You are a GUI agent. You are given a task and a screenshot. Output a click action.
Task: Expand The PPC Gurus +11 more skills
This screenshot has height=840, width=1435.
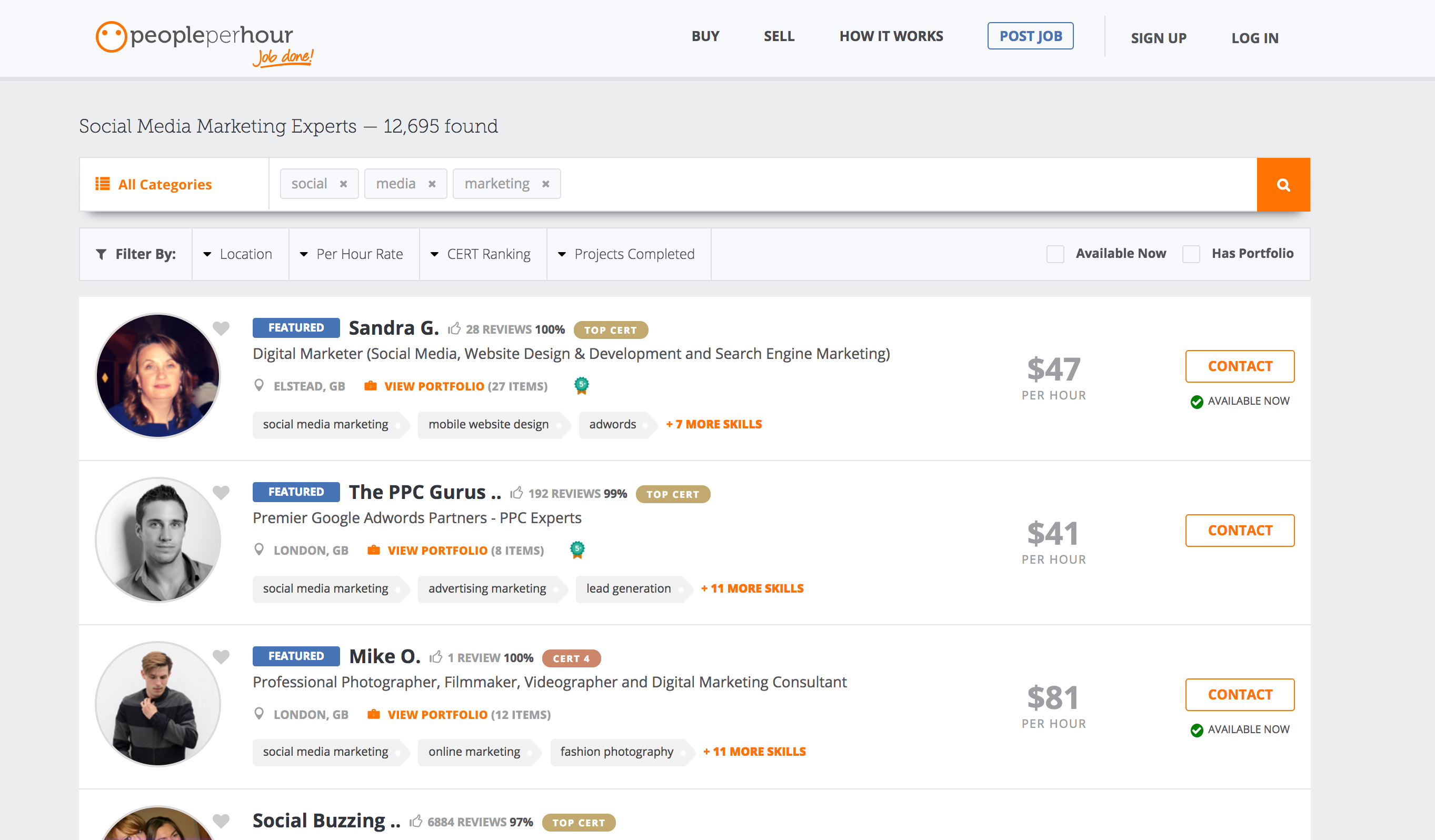tap(752, 588)
